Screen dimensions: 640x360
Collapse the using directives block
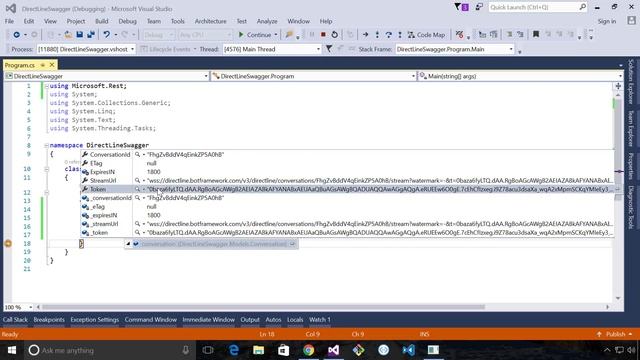(x=46, y=86)
